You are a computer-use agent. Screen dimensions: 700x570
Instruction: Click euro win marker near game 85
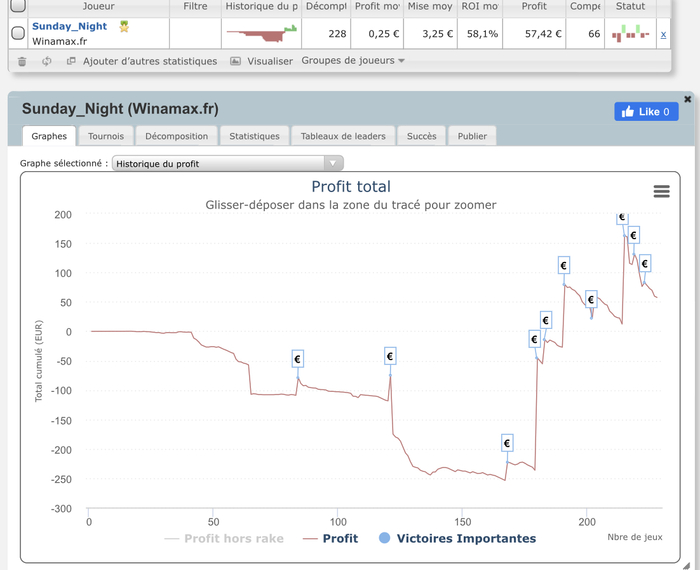click(x=298, y=359)
